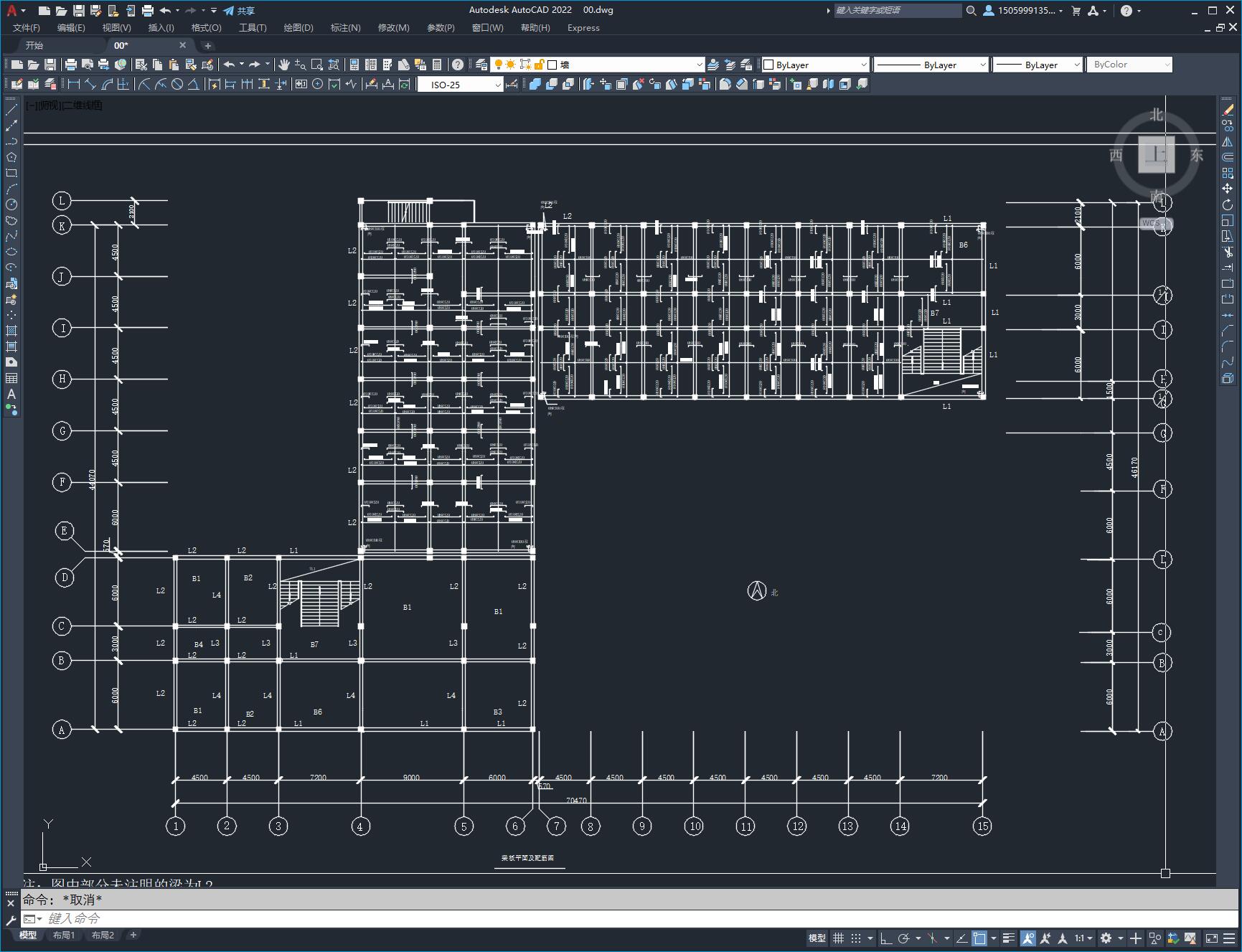Click the keyword search box in title bar
1242x952 pixels.
click(x=898, y=11)
